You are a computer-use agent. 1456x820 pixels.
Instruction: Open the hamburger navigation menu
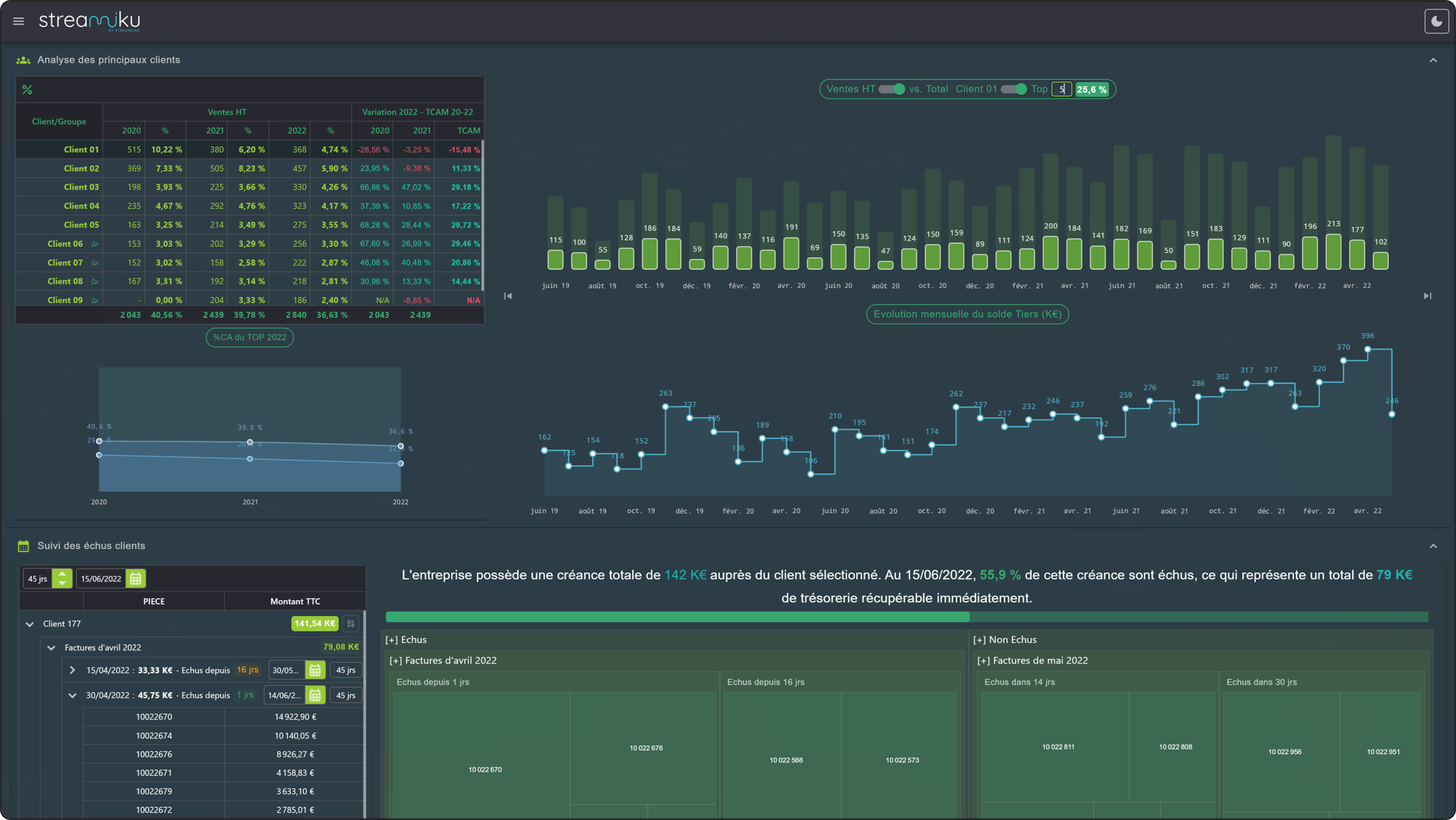pos(18,21)
